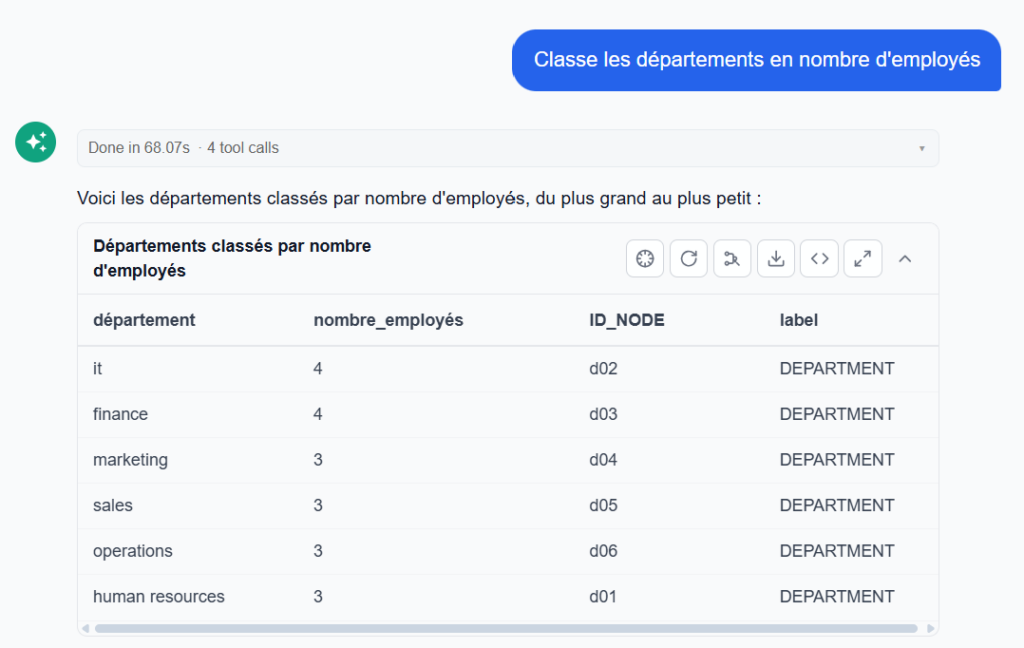Click the employee count 3 in human resources row

pyautogui.click(x=318, y=596)
